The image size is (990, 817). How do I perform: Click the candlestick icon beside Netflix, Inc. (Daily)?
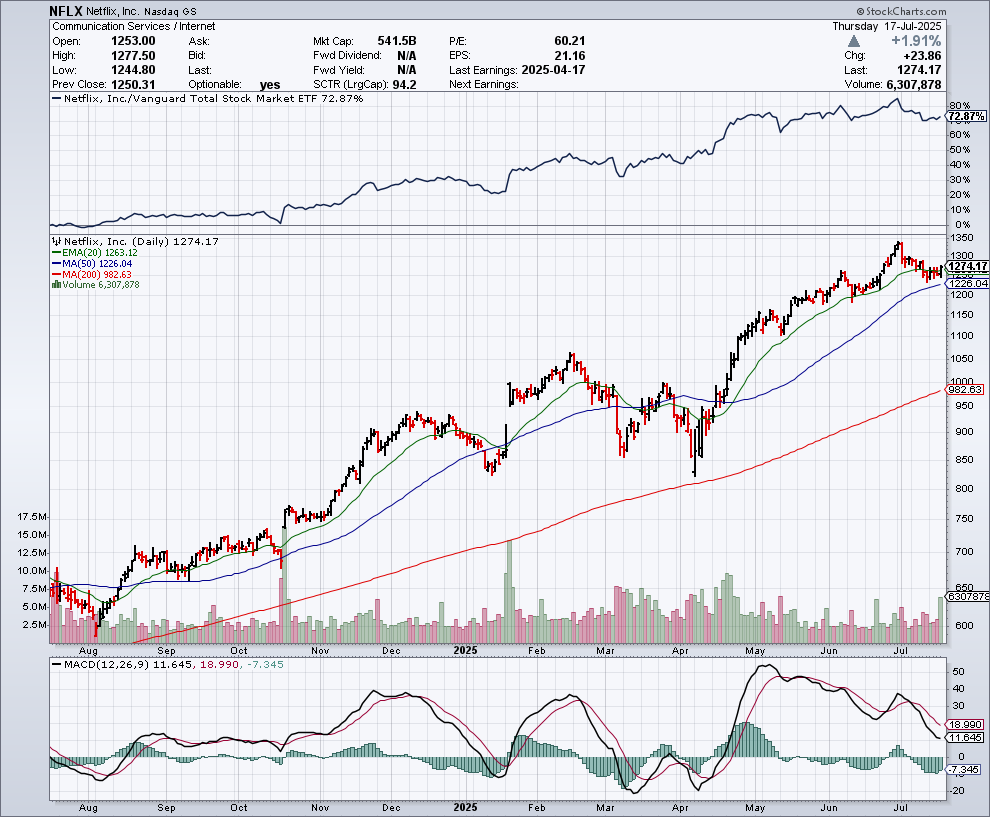56,241
